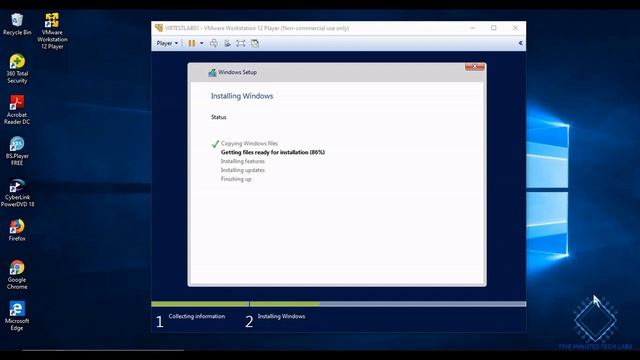Maximize the VMware Player window

point(494,28)
